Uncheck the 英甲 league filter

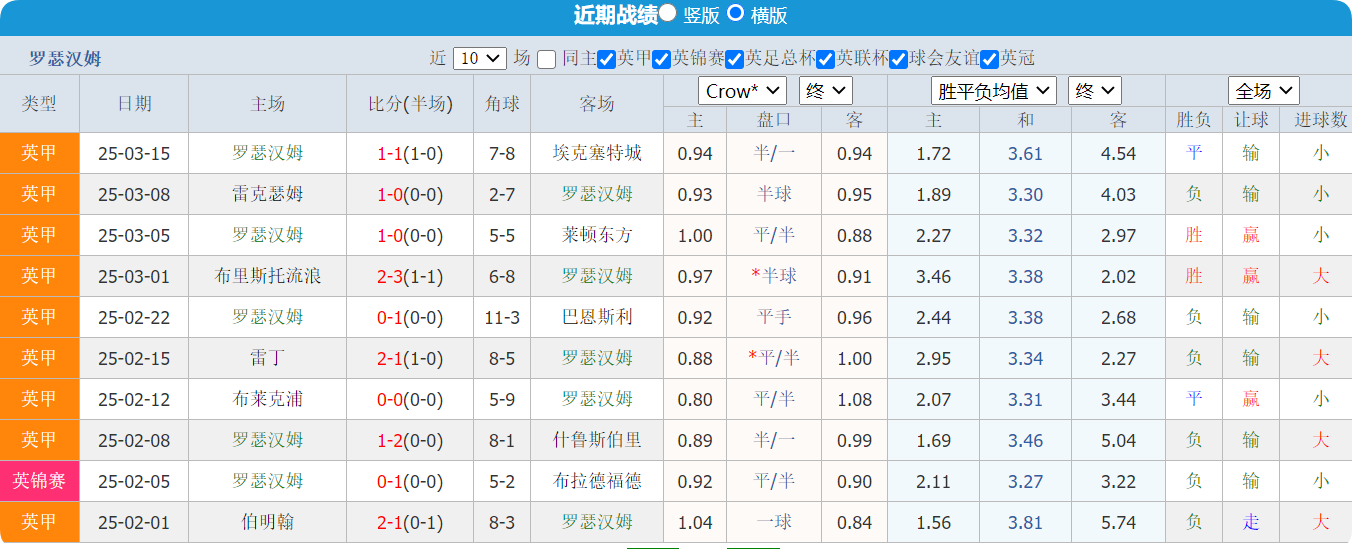click(606, 59)
